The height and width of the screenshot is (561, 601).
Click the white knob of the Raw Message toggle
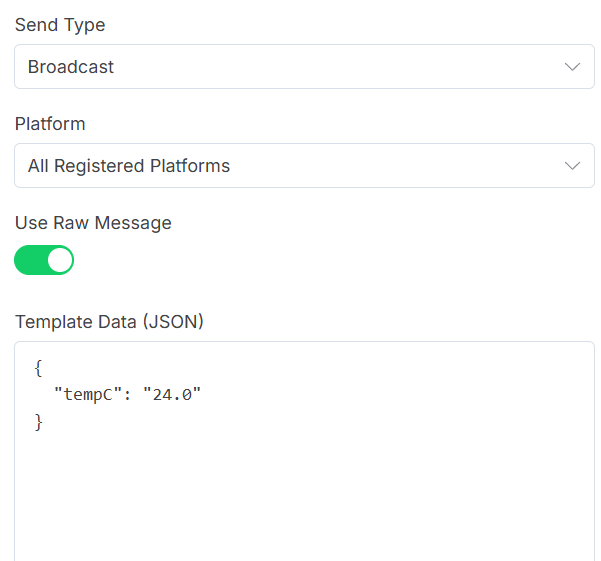(60, 260)
